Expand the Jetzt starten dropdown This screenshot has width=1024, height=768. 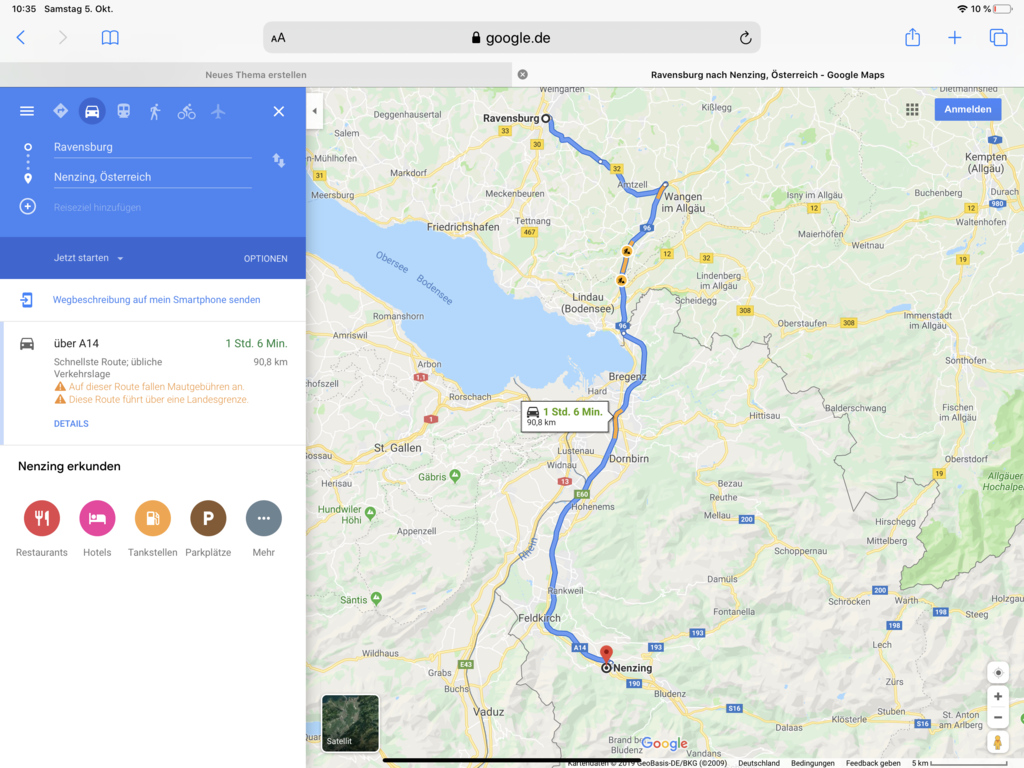[88, 258]
